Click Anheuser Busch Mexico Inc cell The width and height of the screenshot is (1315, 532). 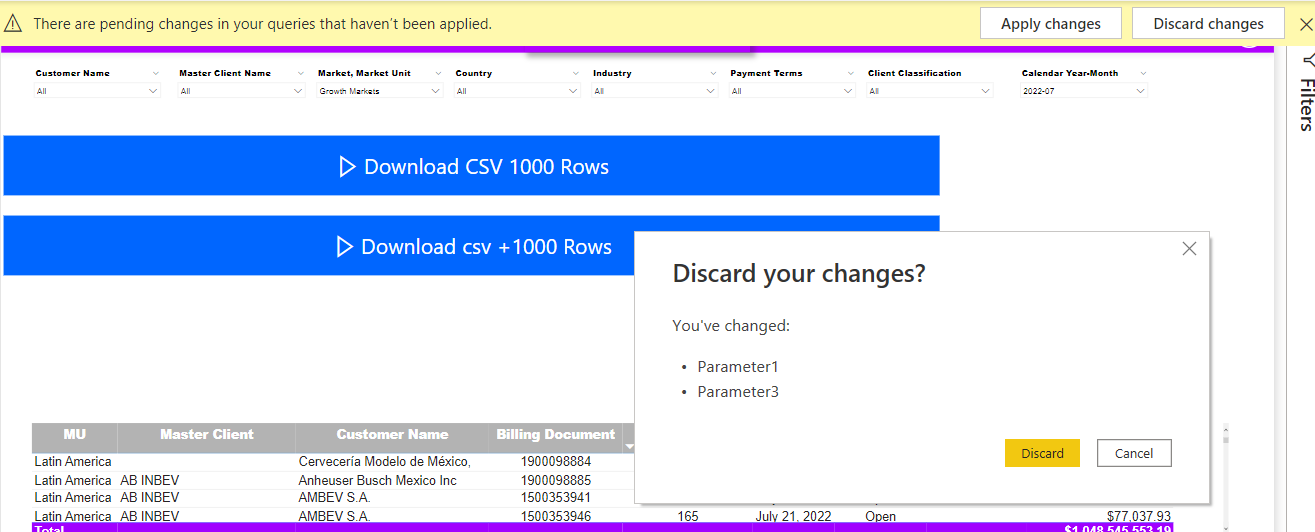378,480
